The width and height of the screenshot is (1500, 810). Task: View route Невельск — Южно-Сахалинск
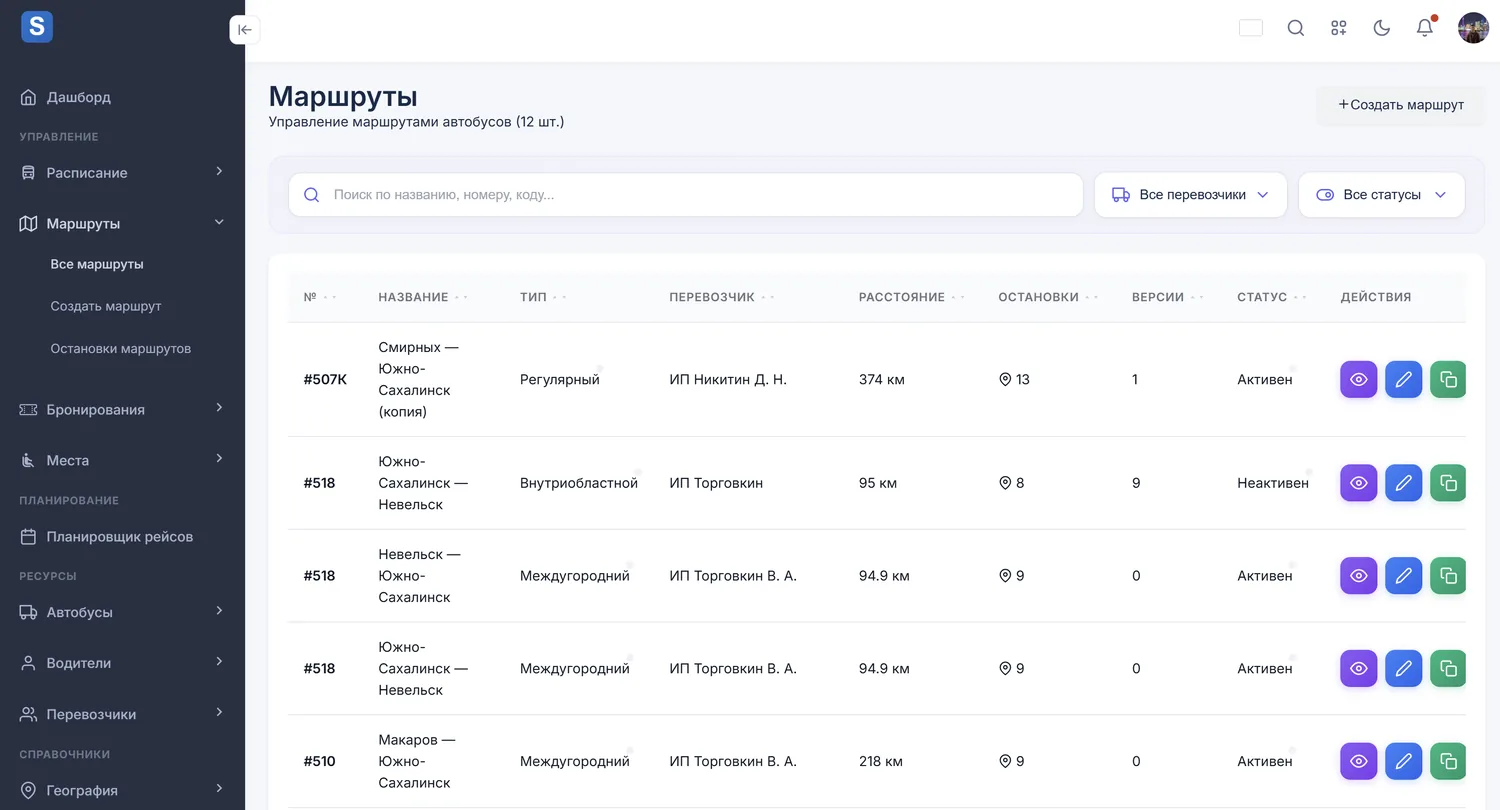pyautogui.click(x=1359, y=576)
